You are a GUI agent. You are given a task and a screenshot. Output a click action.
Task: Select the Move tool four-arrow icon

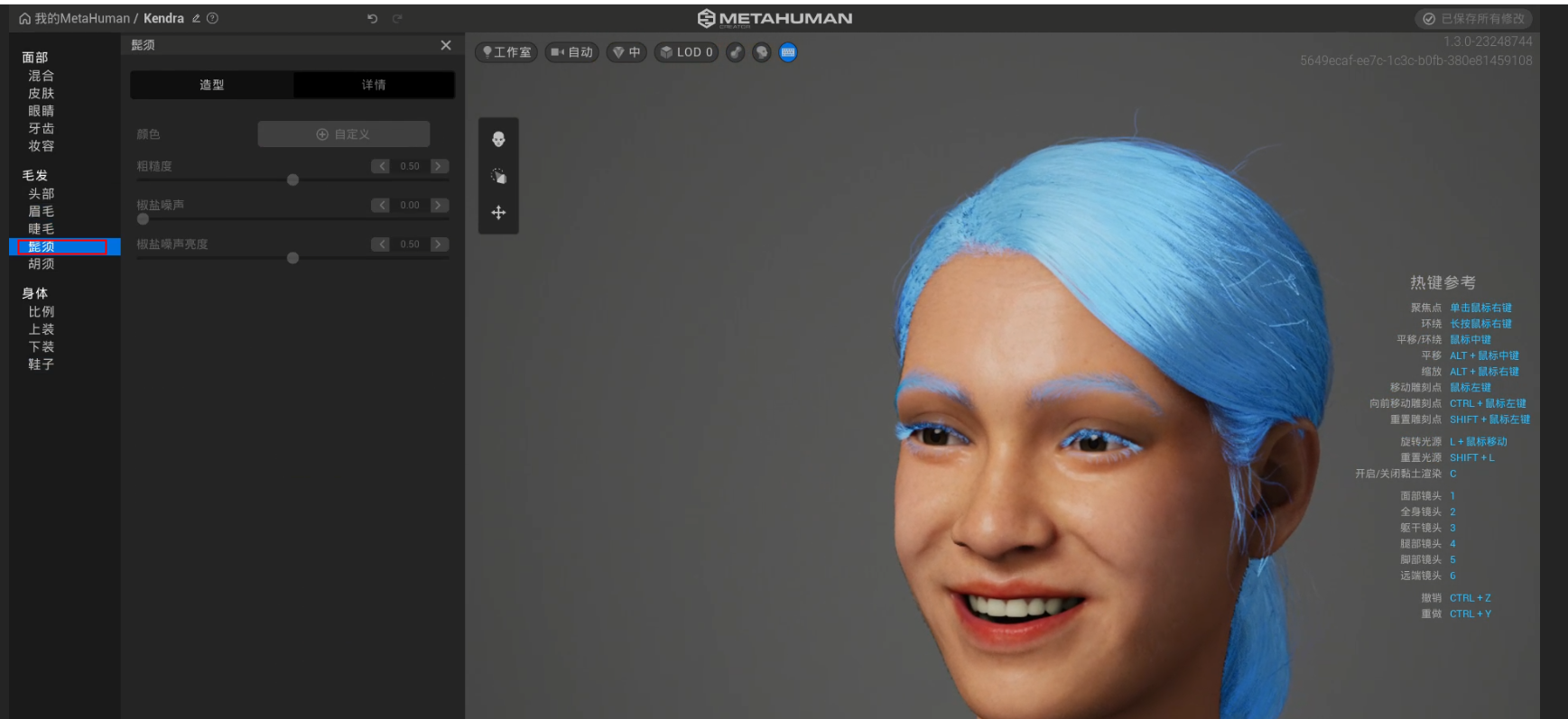[498, 213]
